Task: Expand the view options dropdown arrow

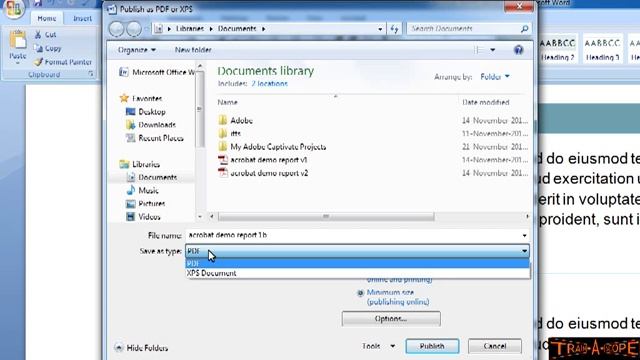Action: [493, 50]
